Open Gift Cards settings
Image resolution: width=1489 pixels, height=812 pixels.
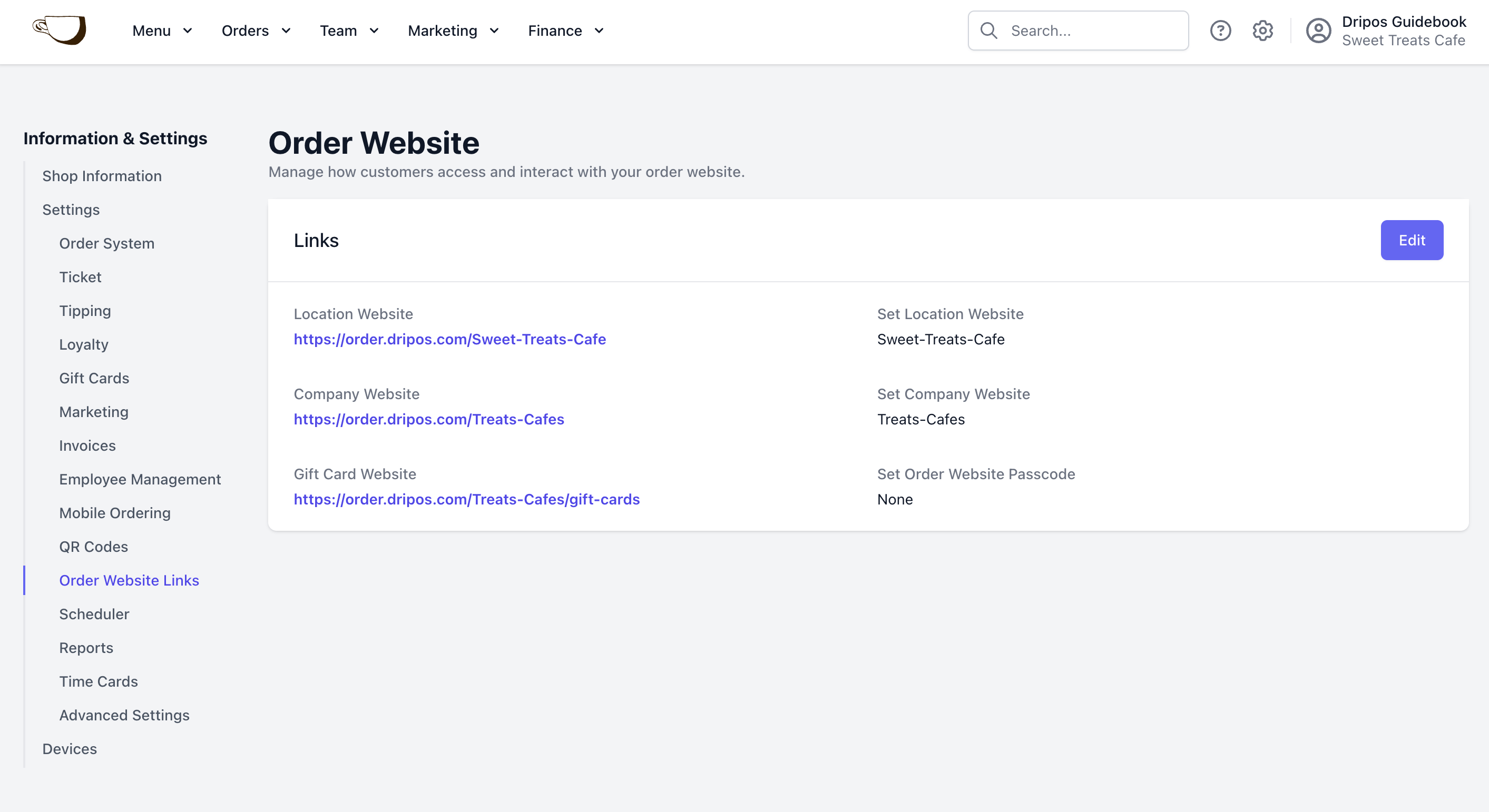tap(94, 378)
